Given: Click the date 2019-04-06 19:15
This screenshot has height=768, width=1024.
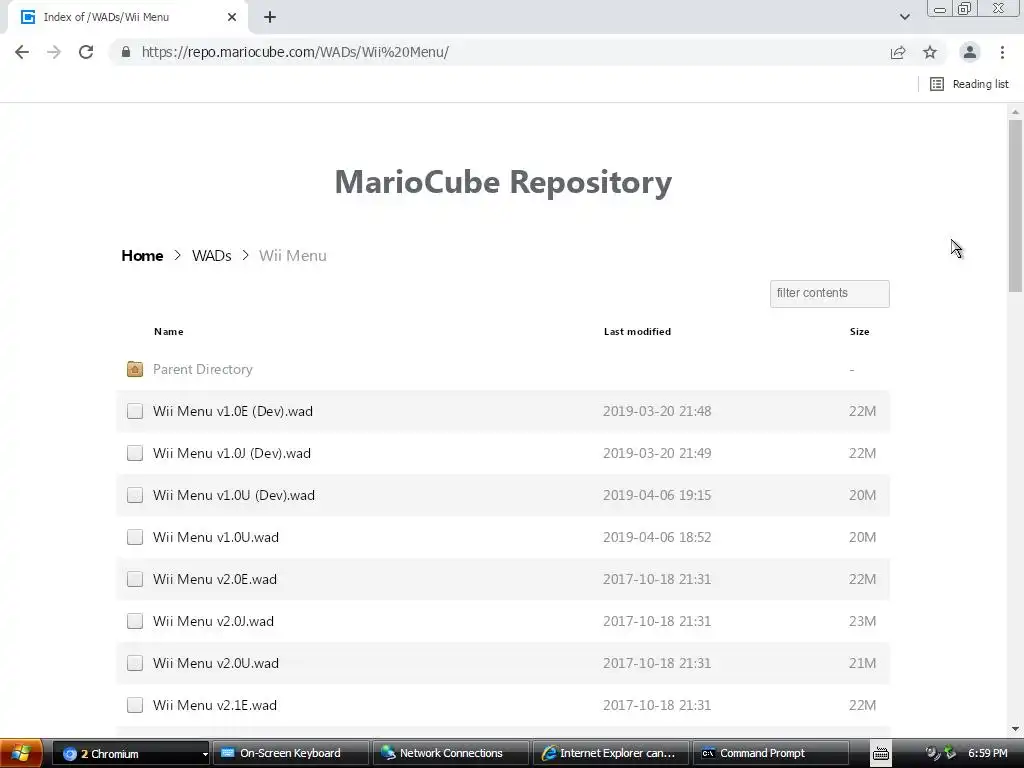Looking at the screenshot, I should pyautogui.click(x=657, y=495).
